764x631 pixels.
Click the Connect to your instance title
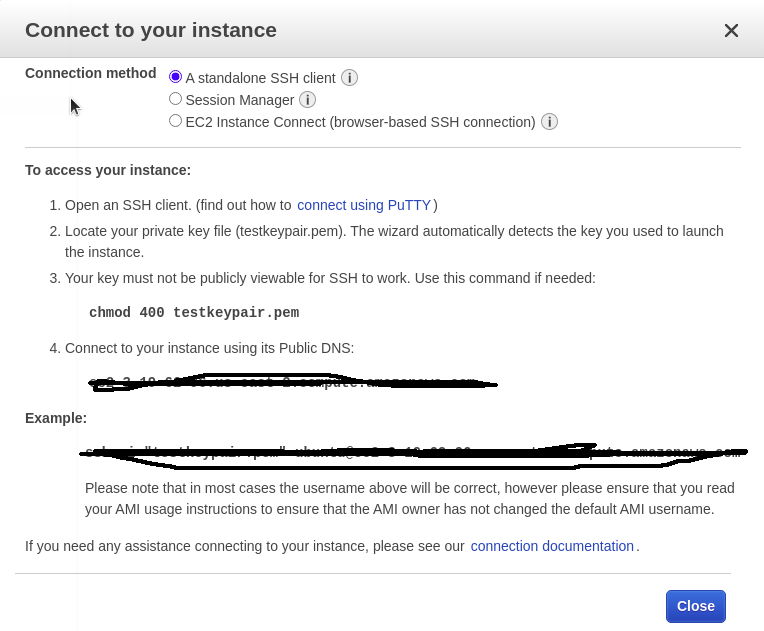151,30
